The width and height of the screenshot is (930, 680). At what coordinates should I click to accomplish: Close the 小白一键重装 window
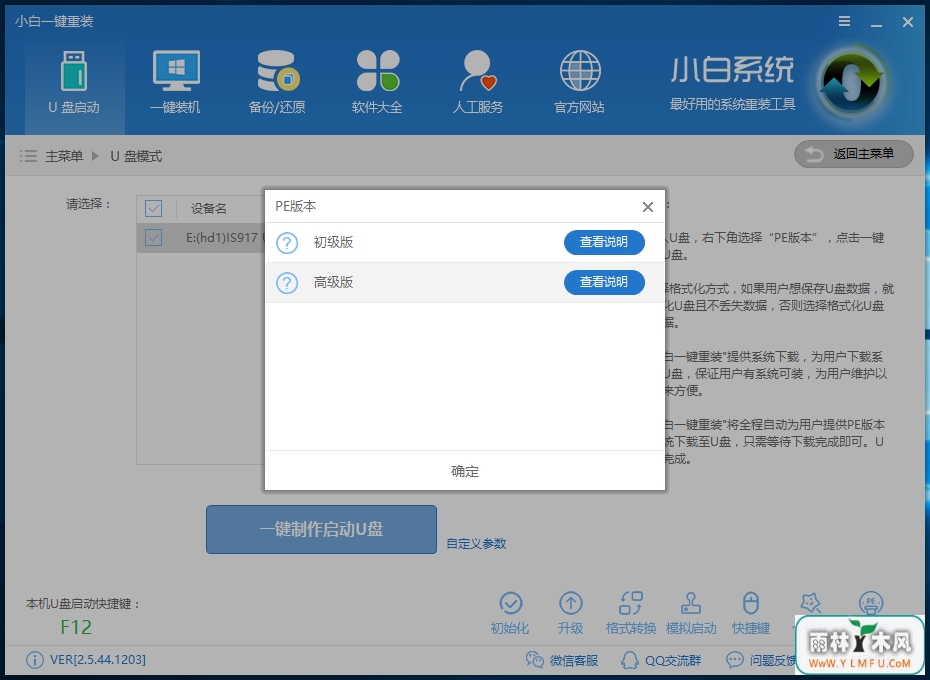tap(907, 22)
